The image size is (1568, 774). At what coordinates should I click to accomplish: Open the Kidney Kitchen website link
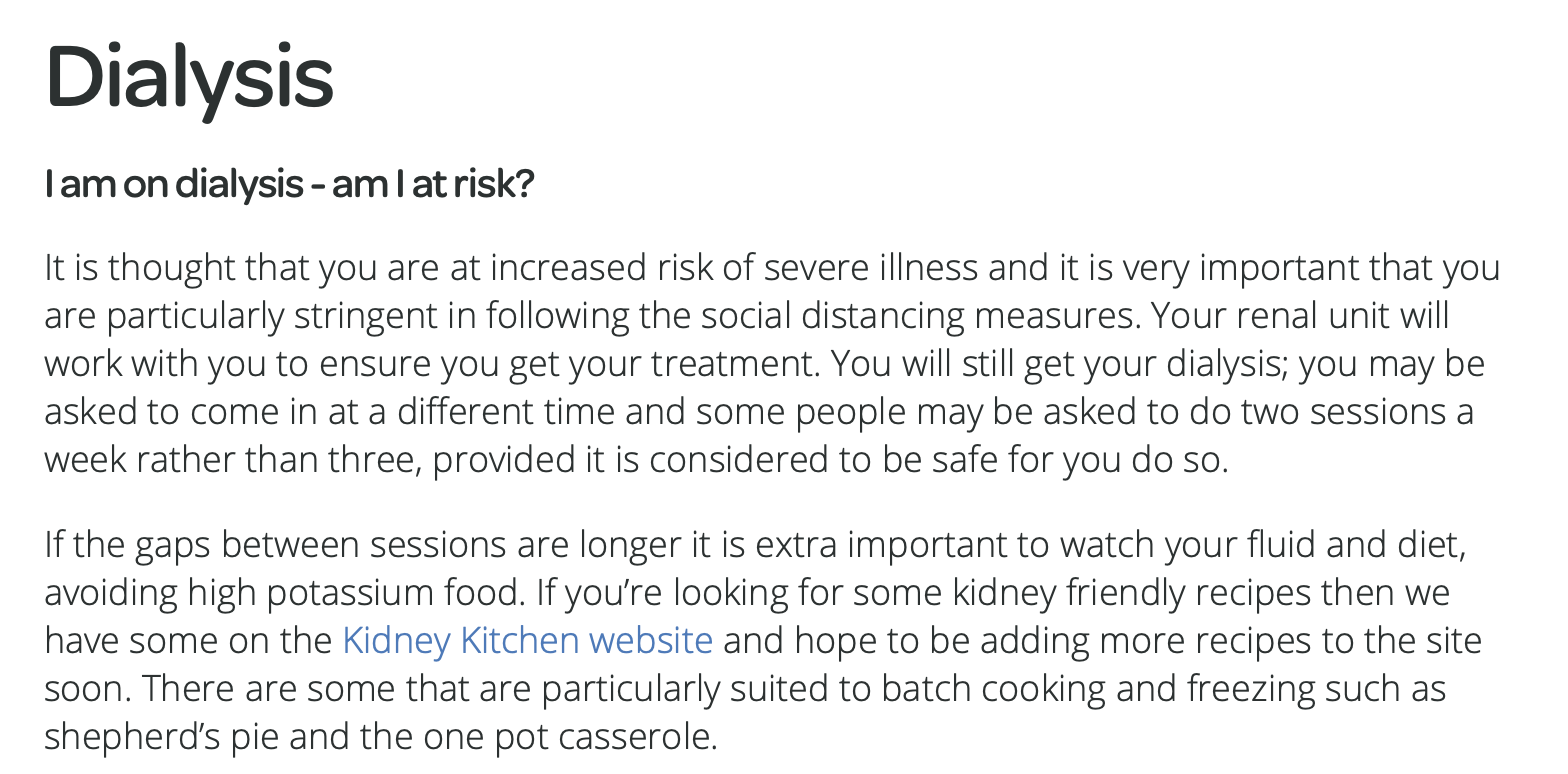[527, 641]
